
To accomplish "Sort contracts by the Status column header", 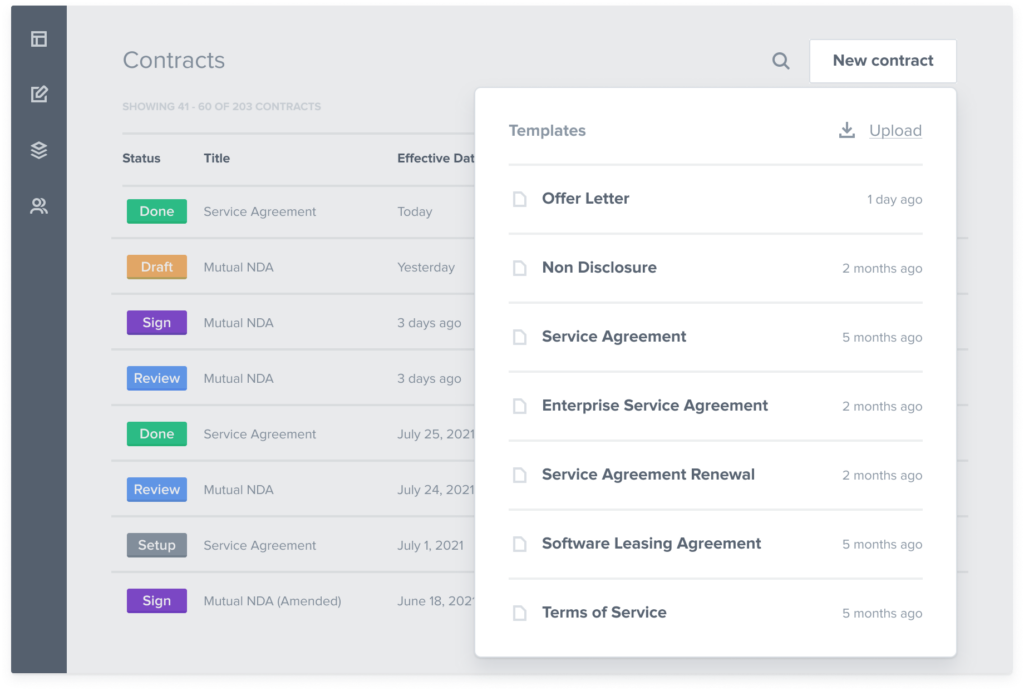I will [x=141, y=158].
